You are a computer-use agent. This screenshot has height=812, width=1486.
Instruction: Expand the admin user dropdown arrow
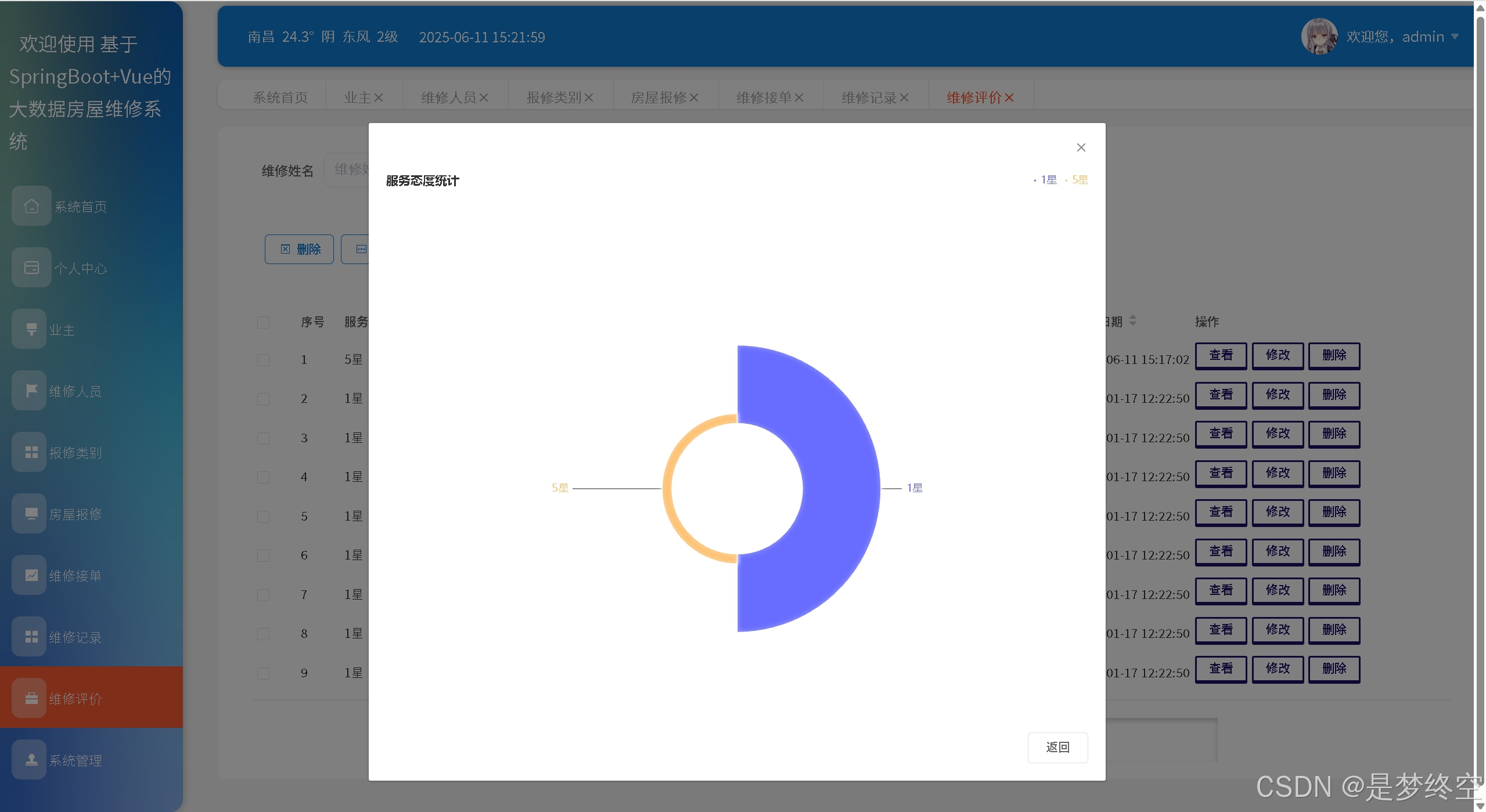[x=1455, y=37]
